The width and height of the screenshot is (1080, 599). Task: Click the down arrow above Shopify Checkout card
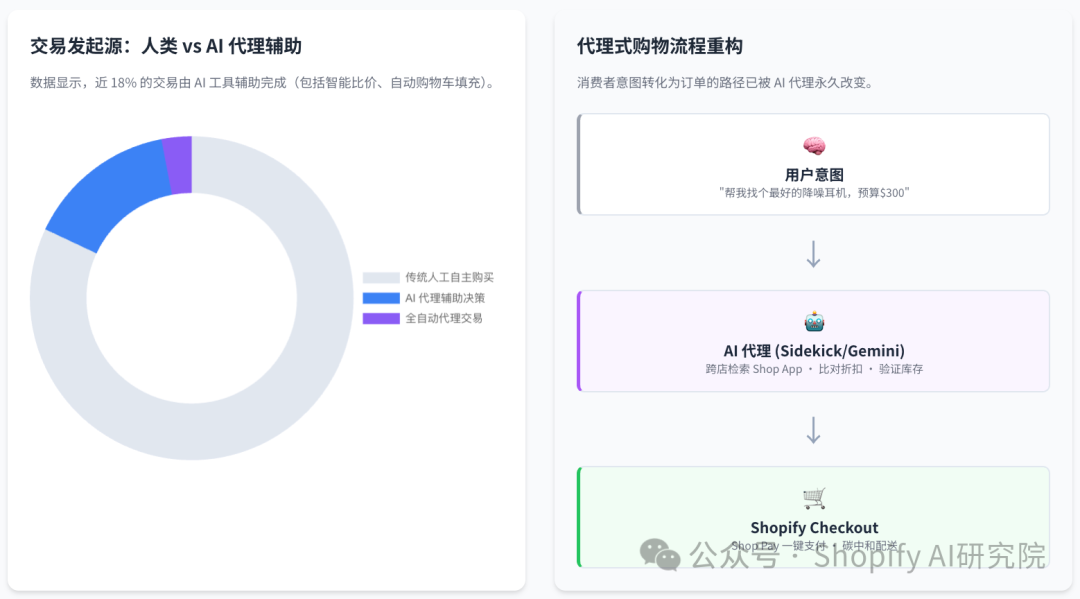point(813,430)
